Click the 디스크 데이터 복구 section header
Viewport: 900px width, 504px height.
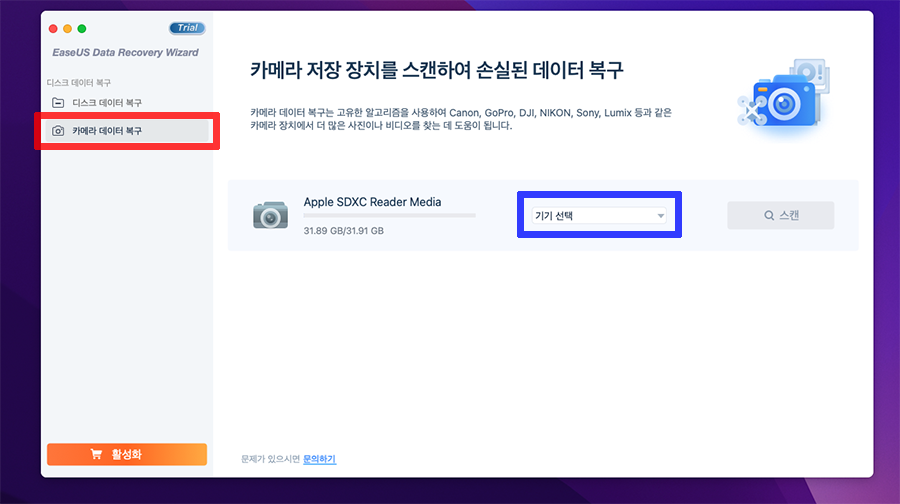(79, 83)
